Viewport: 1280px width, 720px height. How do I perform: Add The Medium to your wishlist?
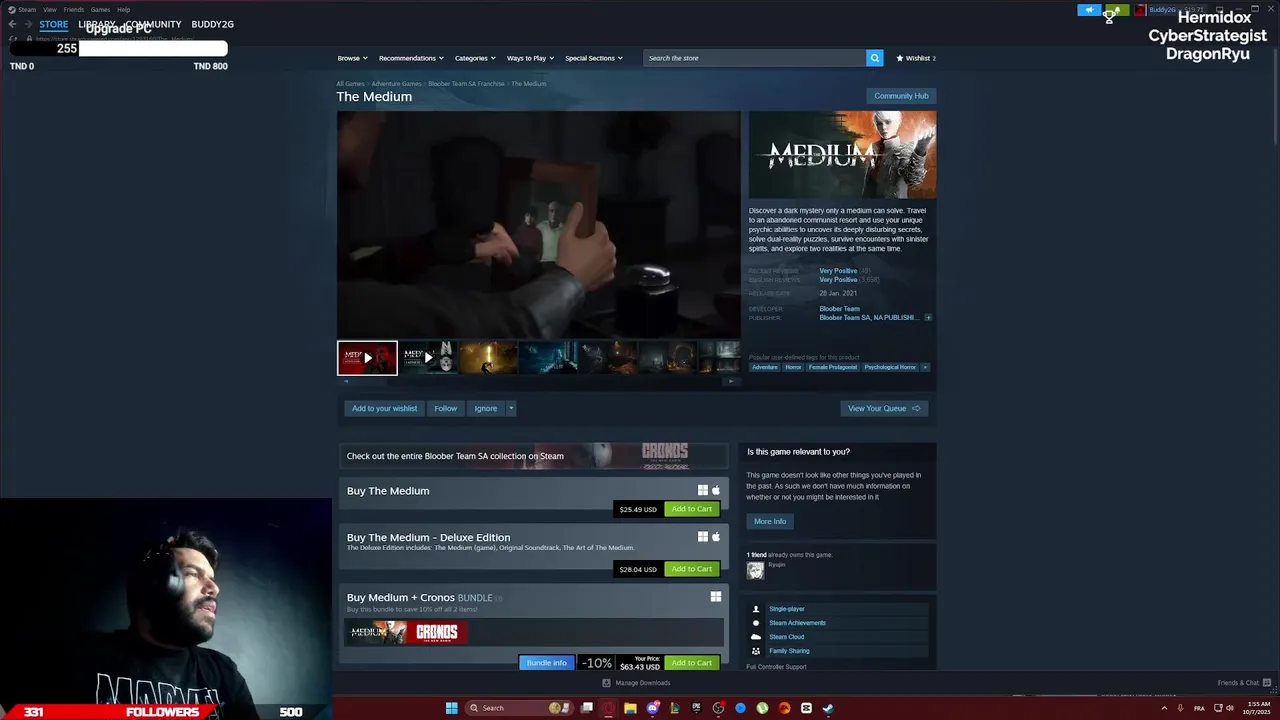384,408
